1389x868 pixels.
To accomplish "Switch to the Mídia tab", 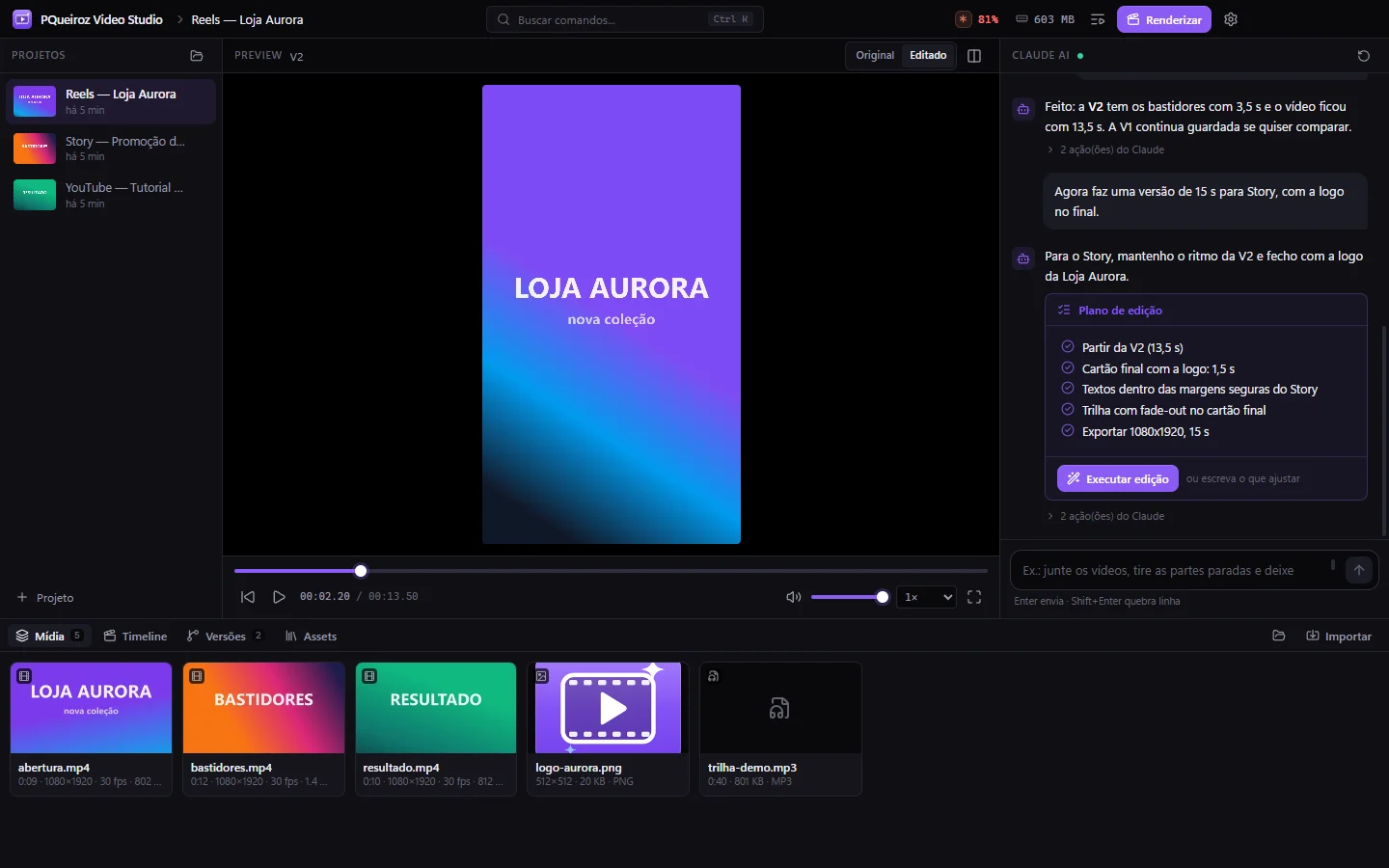I will (49, 637).
